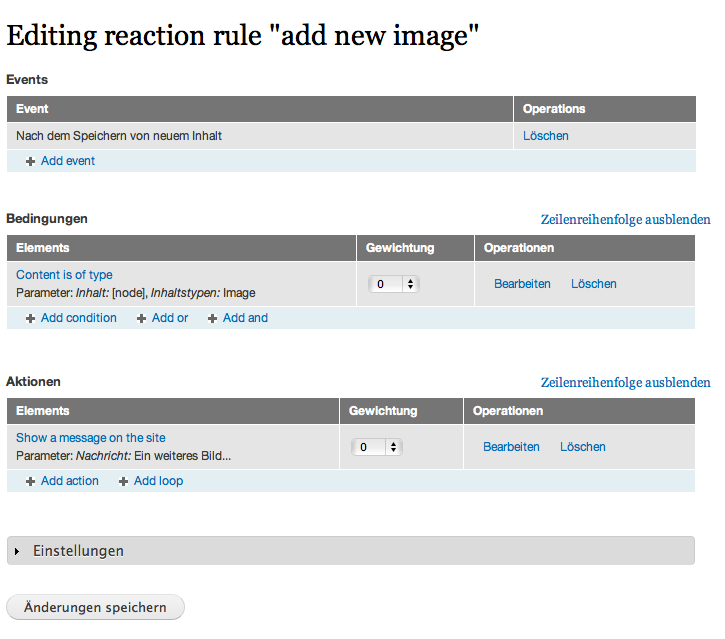
Task: Click the plus icon beside Add event
Action: click(x=31, y=161)
